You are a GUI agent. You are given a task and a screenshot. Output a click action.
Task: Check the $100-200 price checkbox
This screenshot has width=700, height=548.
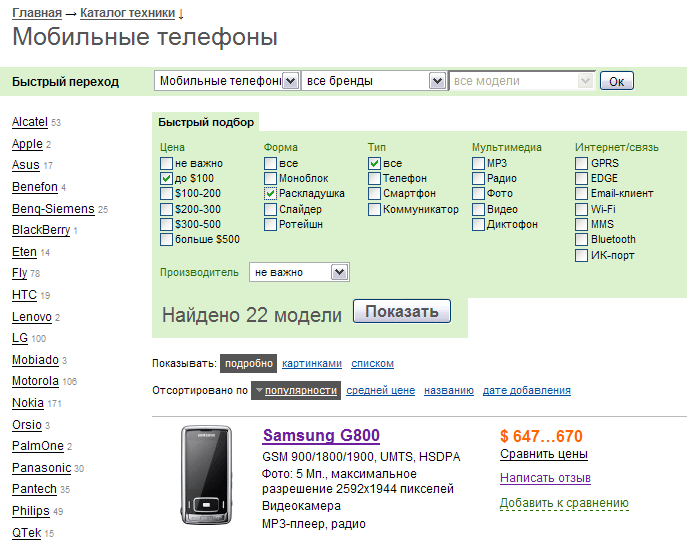[x=166, y=194]
